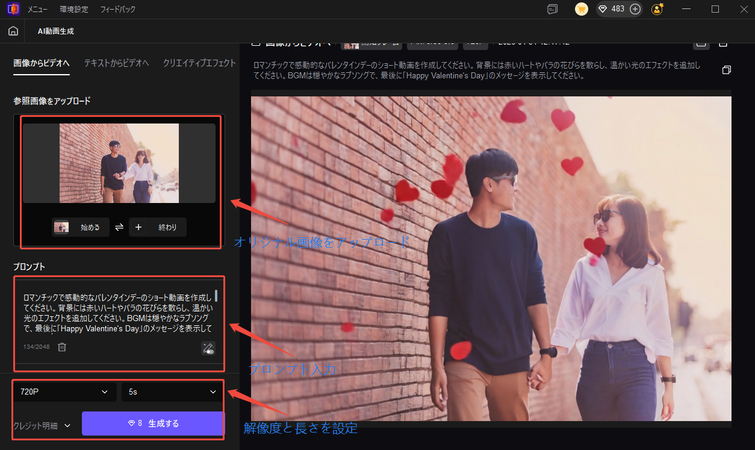Viewport: 755px width, 450px height.
Task: Click the AI動画生成 title label
Action: 56,31
